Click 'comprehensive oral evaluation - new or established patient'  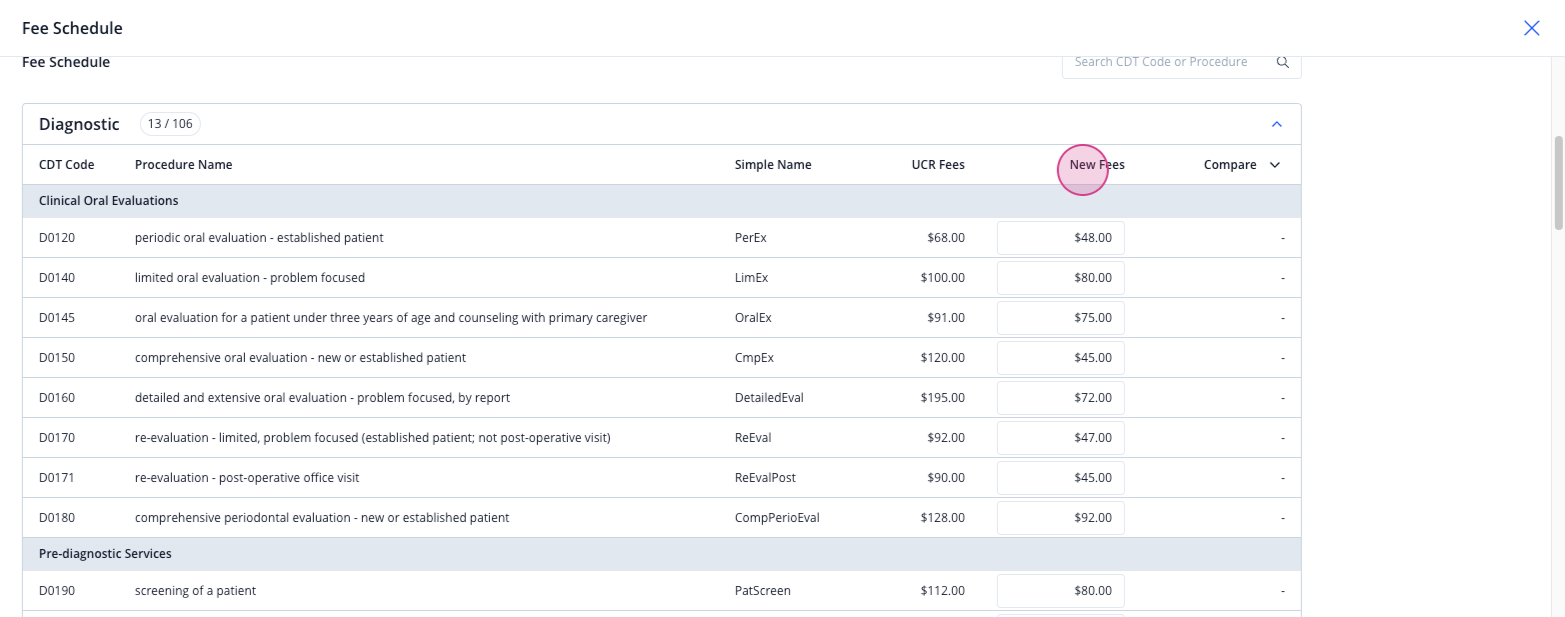(300, 358)
